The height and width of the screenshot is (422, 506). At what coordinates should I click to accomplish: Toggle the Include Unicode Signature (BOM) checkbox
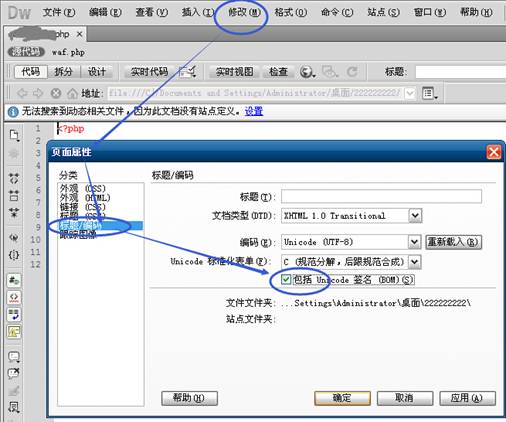click(x=286, y=279)
